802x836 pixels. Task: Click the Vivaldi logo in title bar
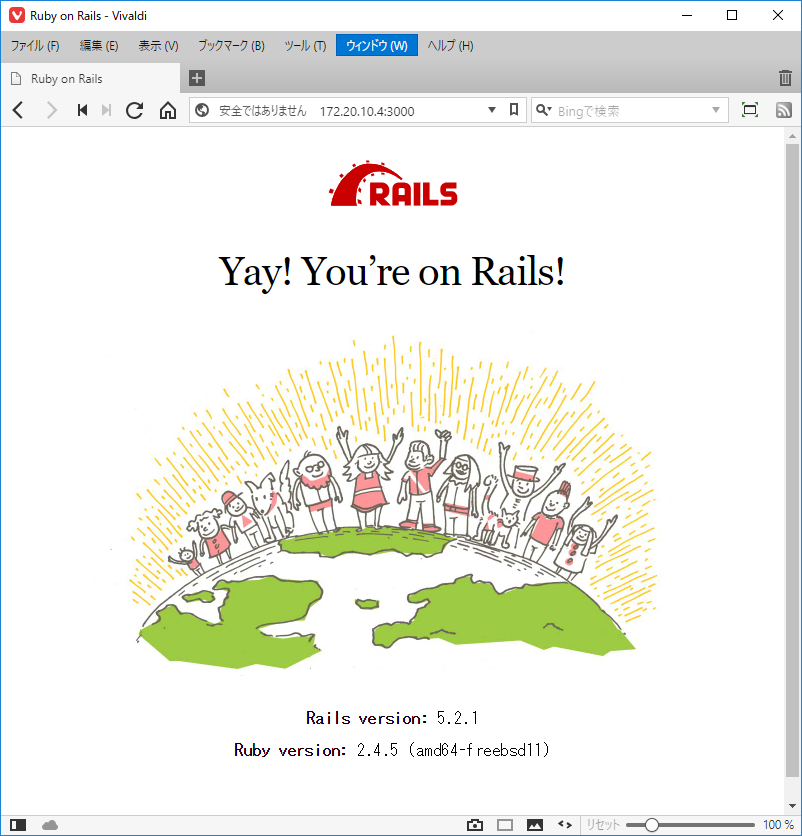click(x=17, y=15)
